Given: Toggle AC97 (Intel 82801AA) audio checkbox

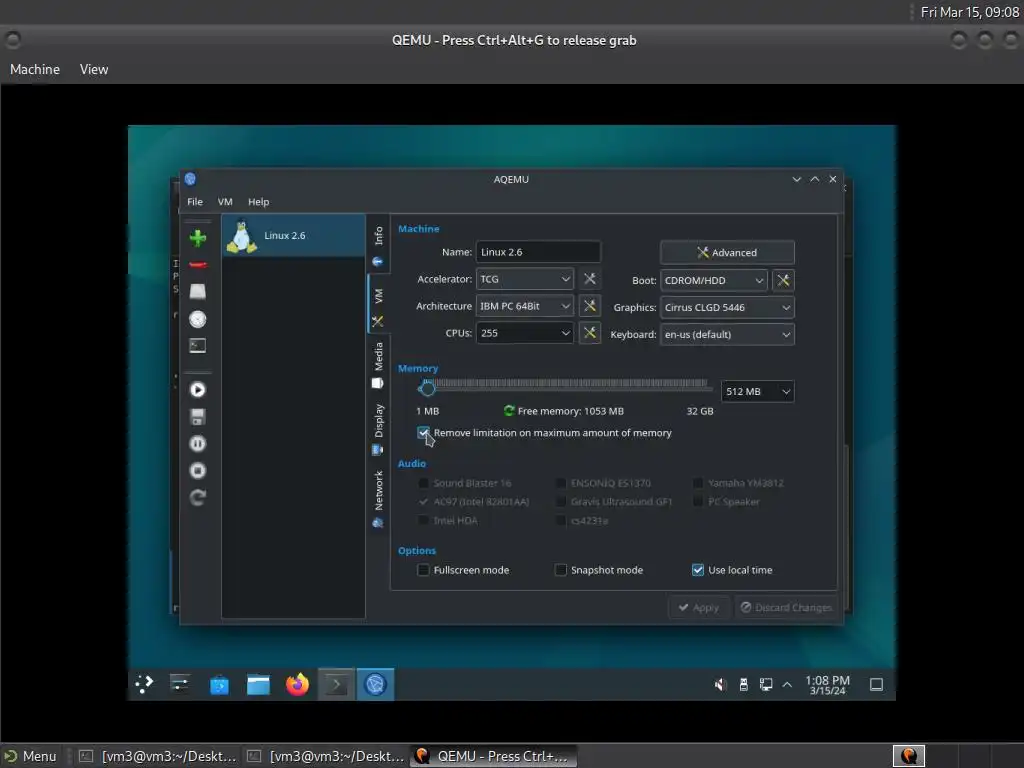Looking at the screenshot, I should [423, 502].
